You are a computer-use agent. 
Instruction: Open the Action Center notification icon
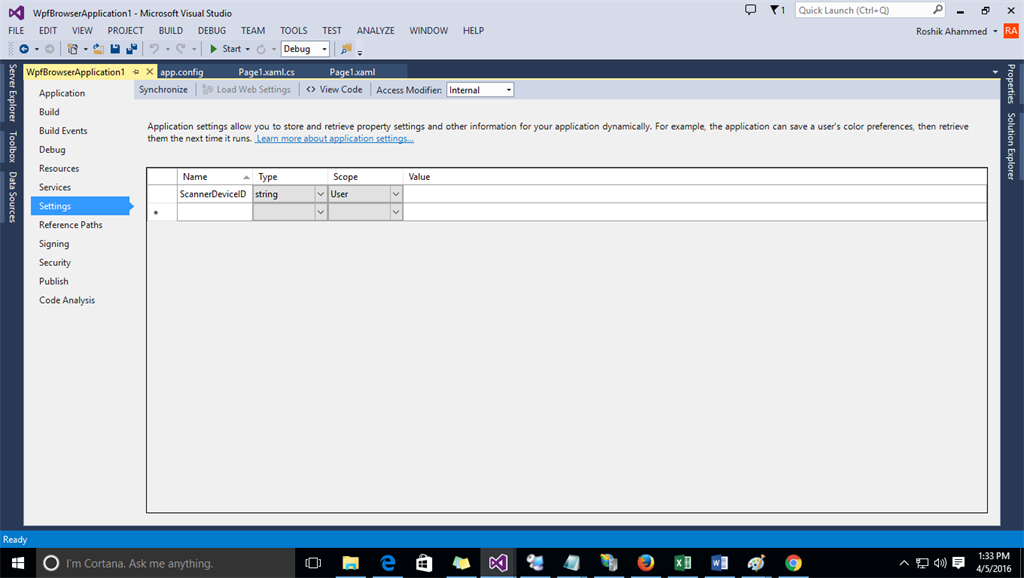(x=959, y=563)
